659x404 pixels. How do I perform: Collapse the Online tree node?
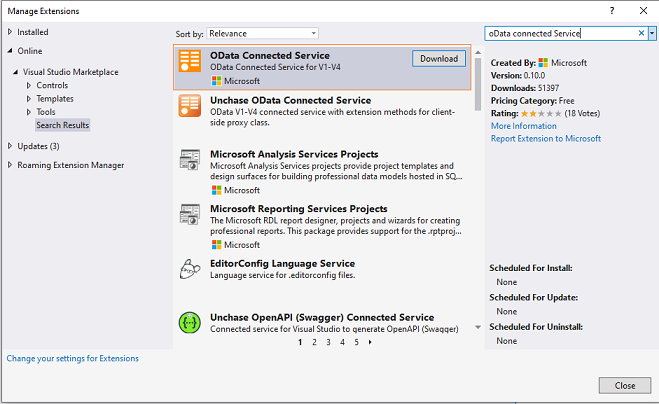(x=11, y=50)
